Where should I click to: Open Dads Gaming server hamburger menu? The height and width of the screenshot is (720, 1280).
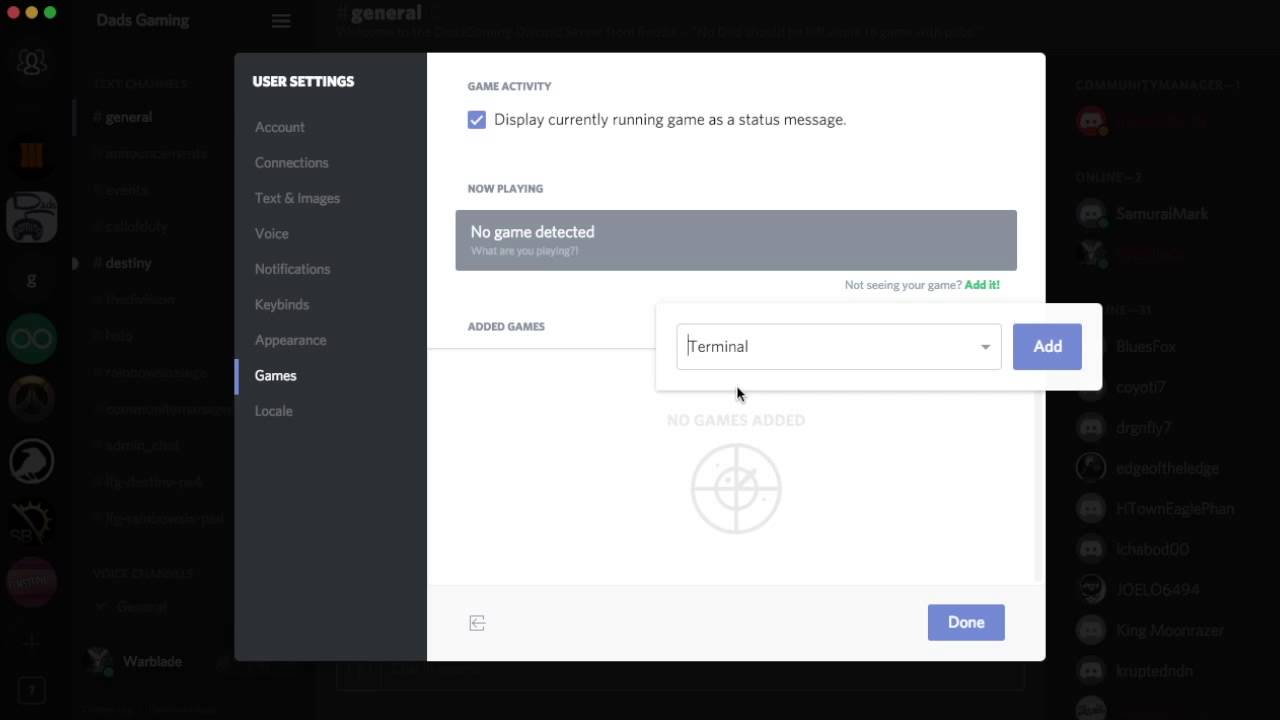coord(281,21)
